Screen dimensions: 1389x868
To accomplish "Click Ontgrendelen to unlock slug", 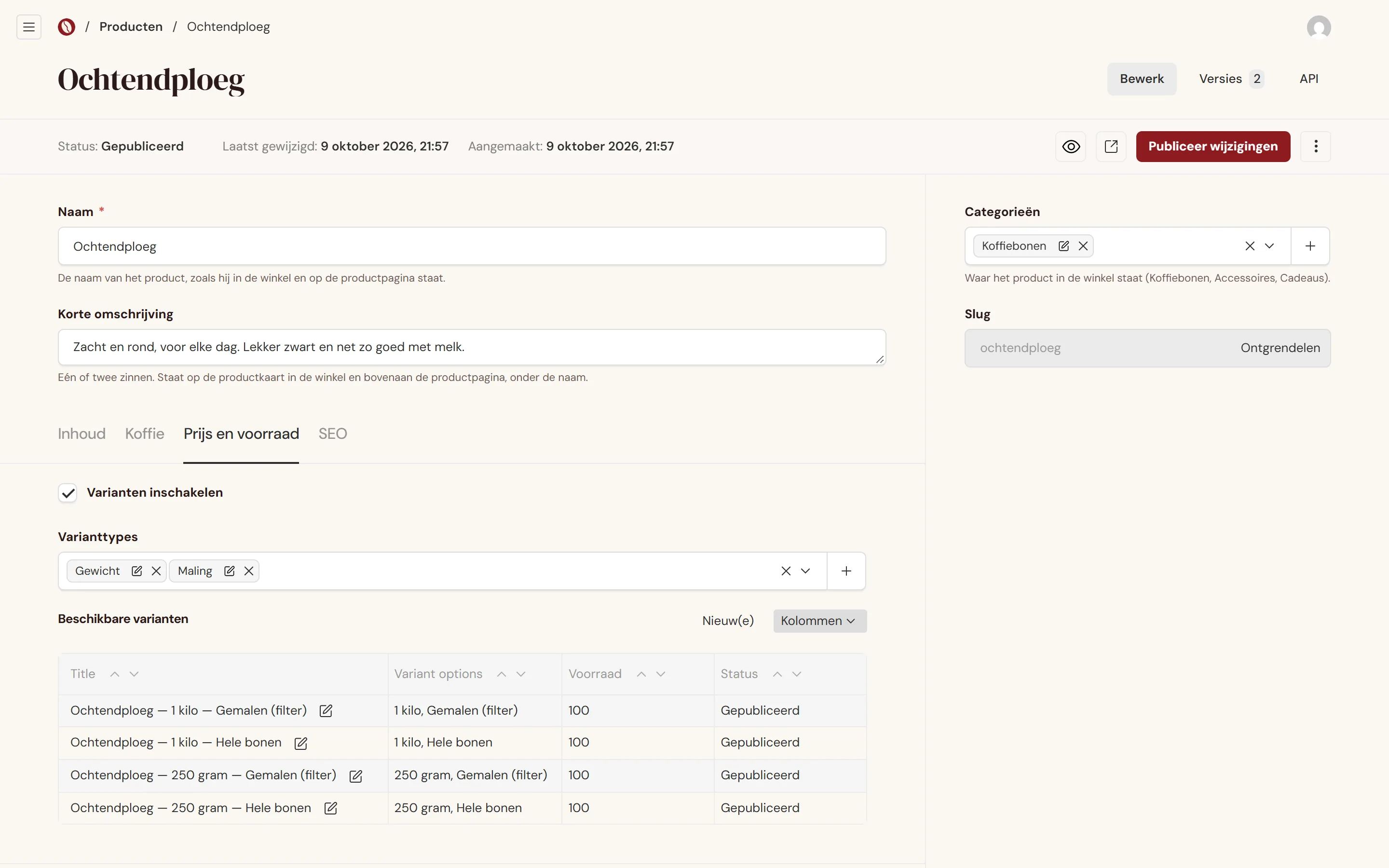I will click(1280, 348).
